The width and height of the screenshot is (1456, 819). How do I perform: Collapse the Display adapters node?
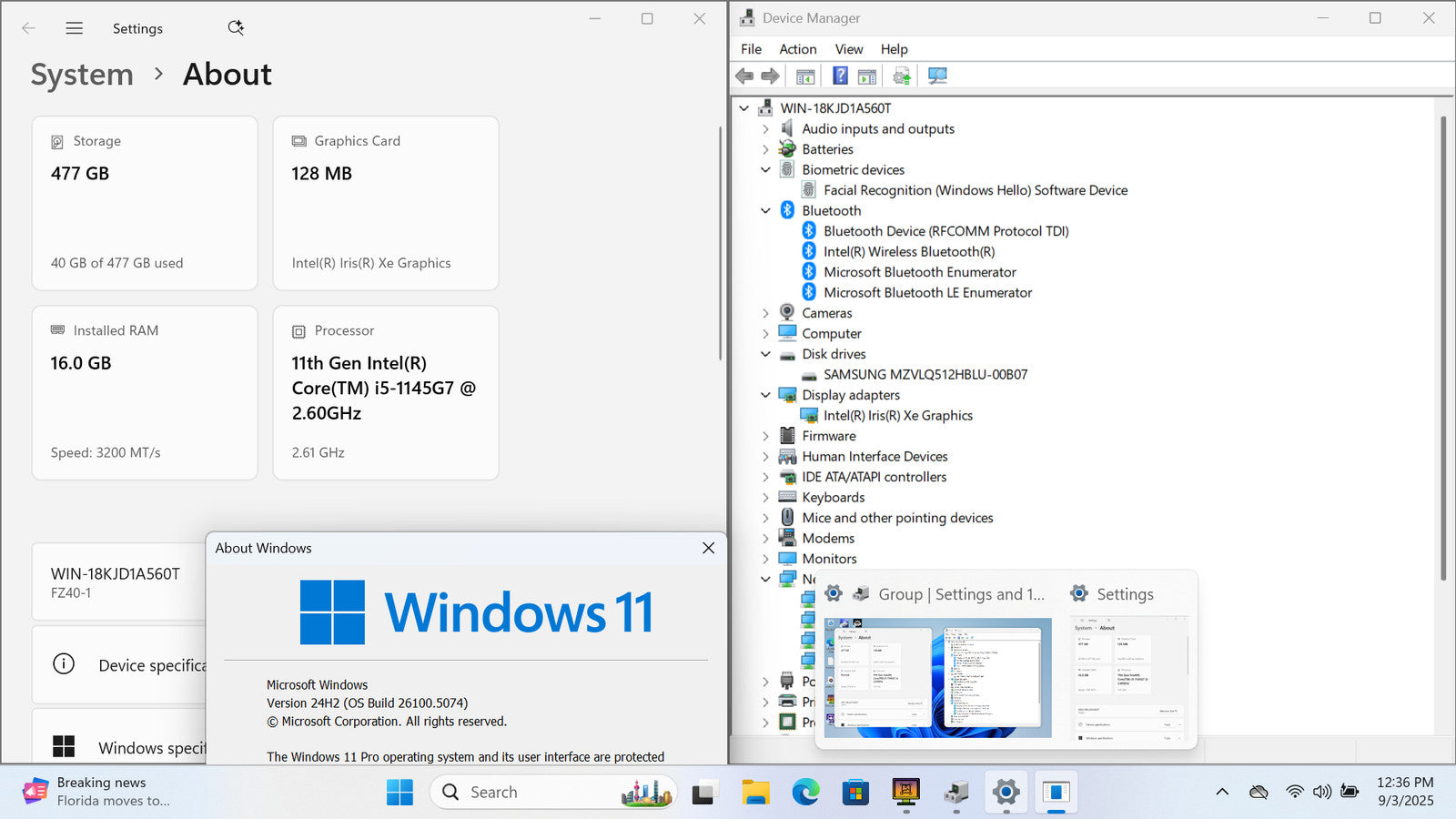coord(766,395)
